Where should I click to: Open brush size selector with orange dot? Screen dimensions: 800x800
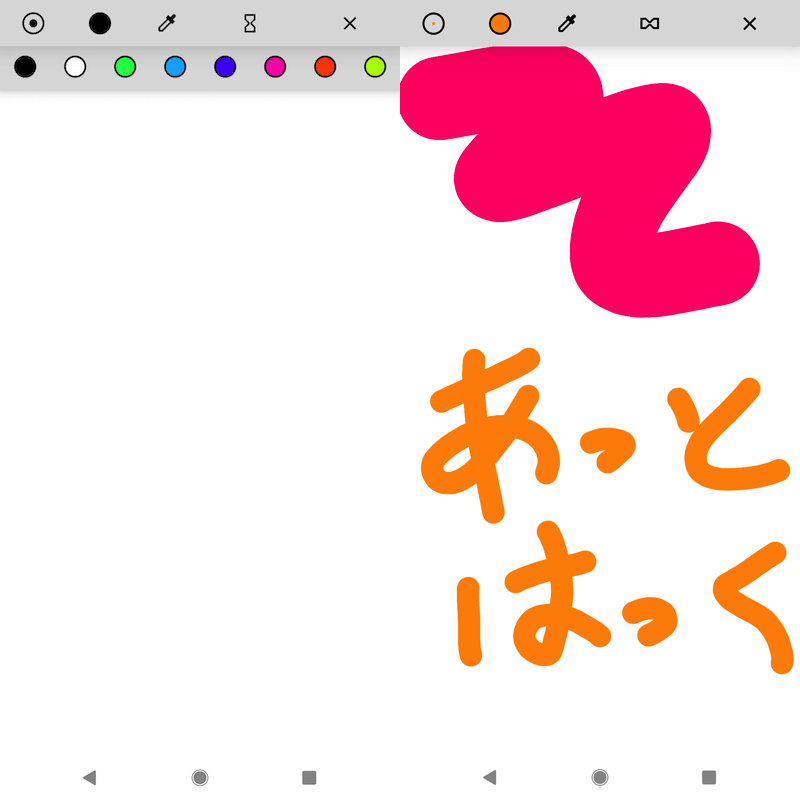433,24
